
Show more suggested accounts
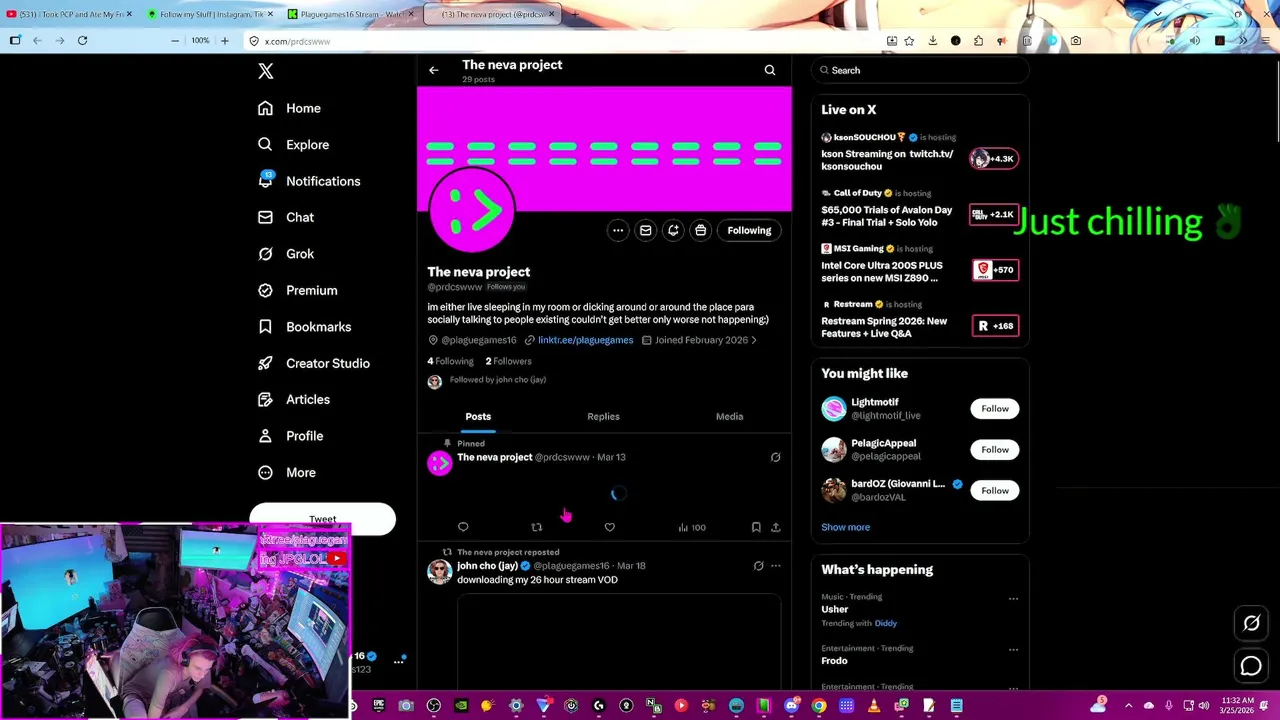tap(846, 527)
